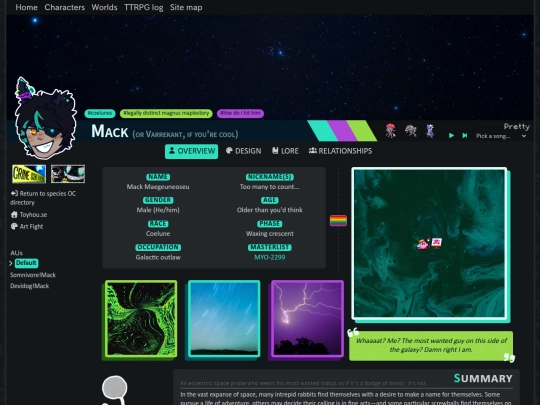The height and width of the screenshot is (405, 540).
Task: Click the purple pixel sprite character icon
Action: tap(430, 131)
